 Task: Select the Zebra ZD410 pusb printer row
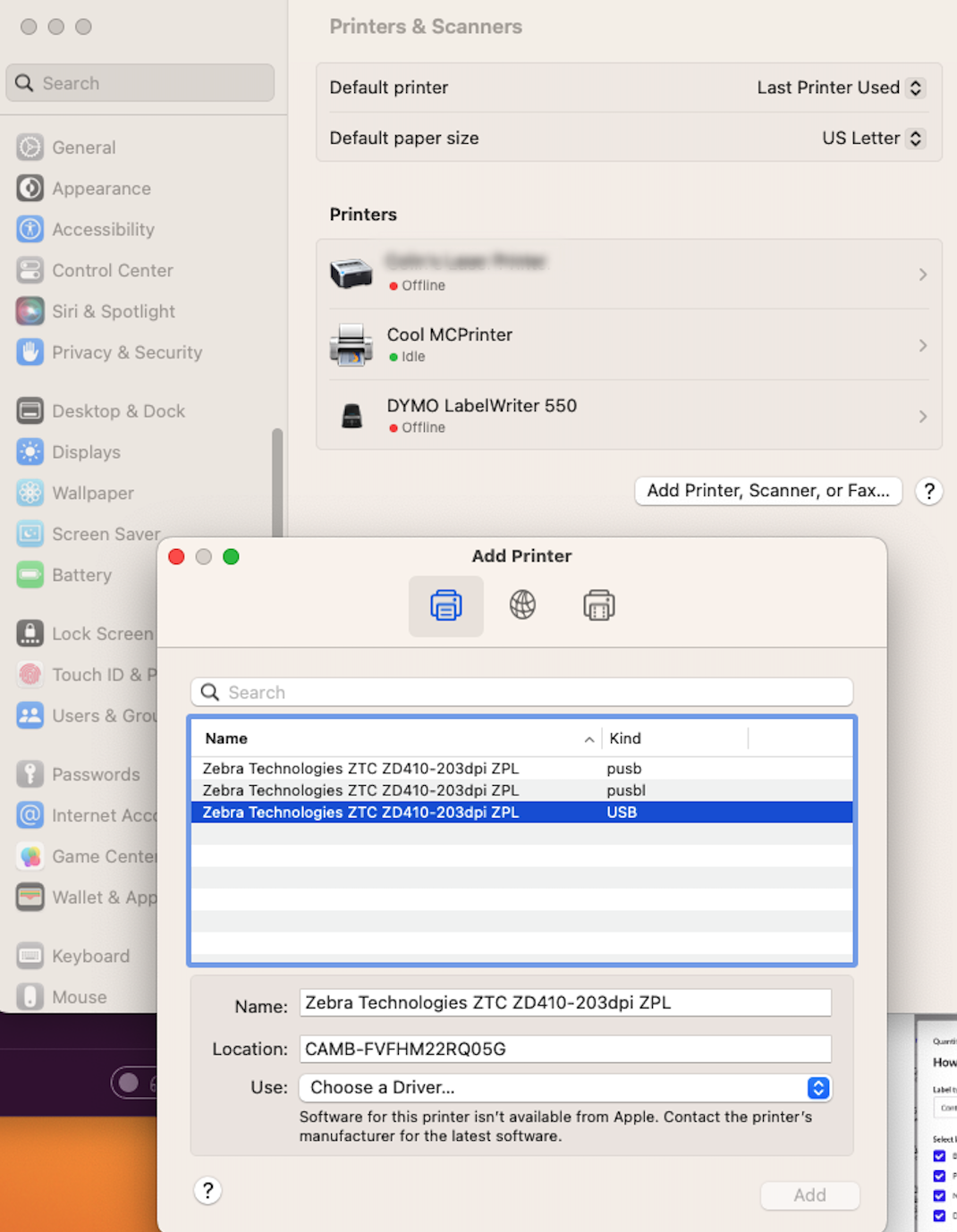tap(521, 769)
